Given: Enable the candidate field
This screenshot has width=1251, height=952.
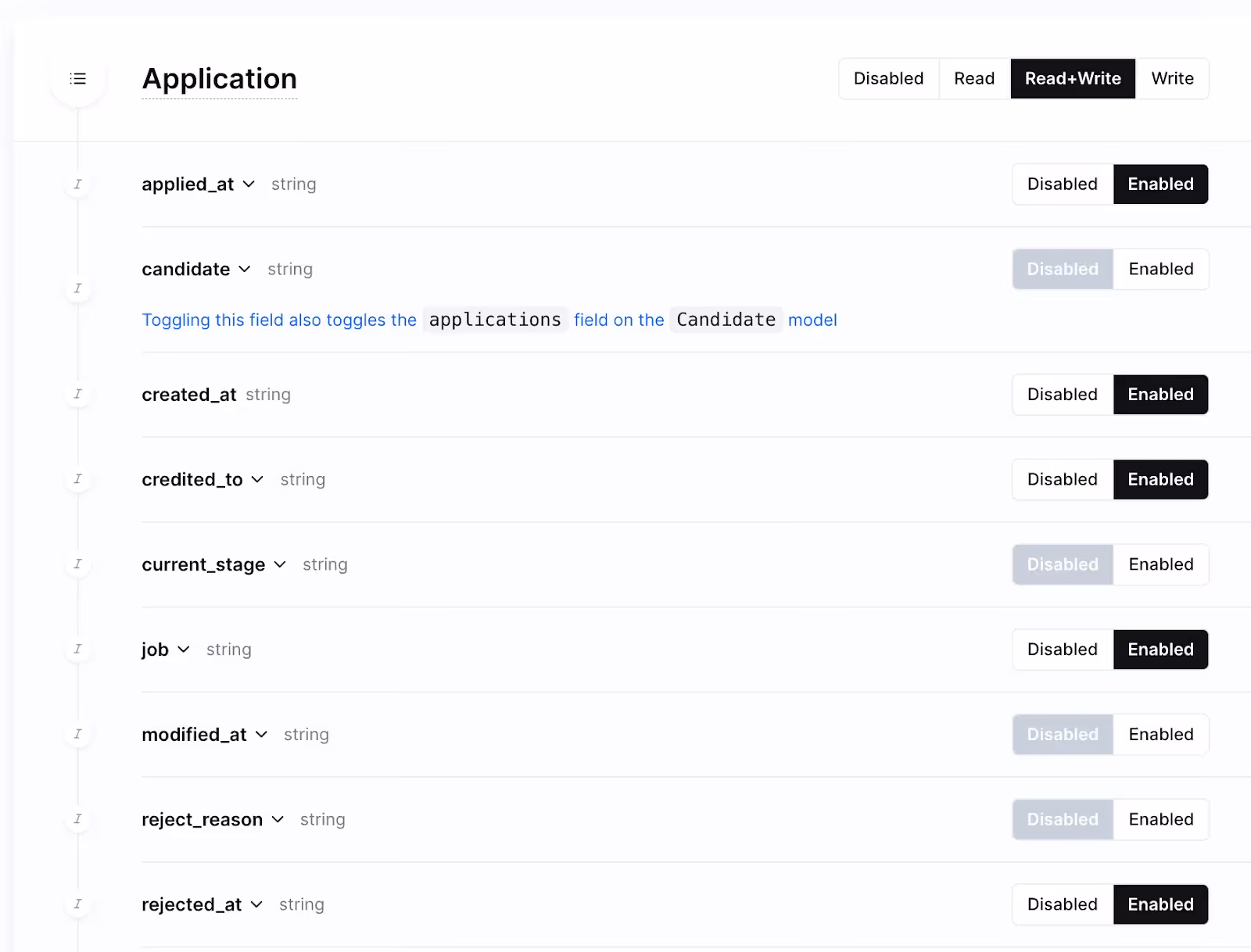Looking at the screenshot, I should [x=1160, y=270].
